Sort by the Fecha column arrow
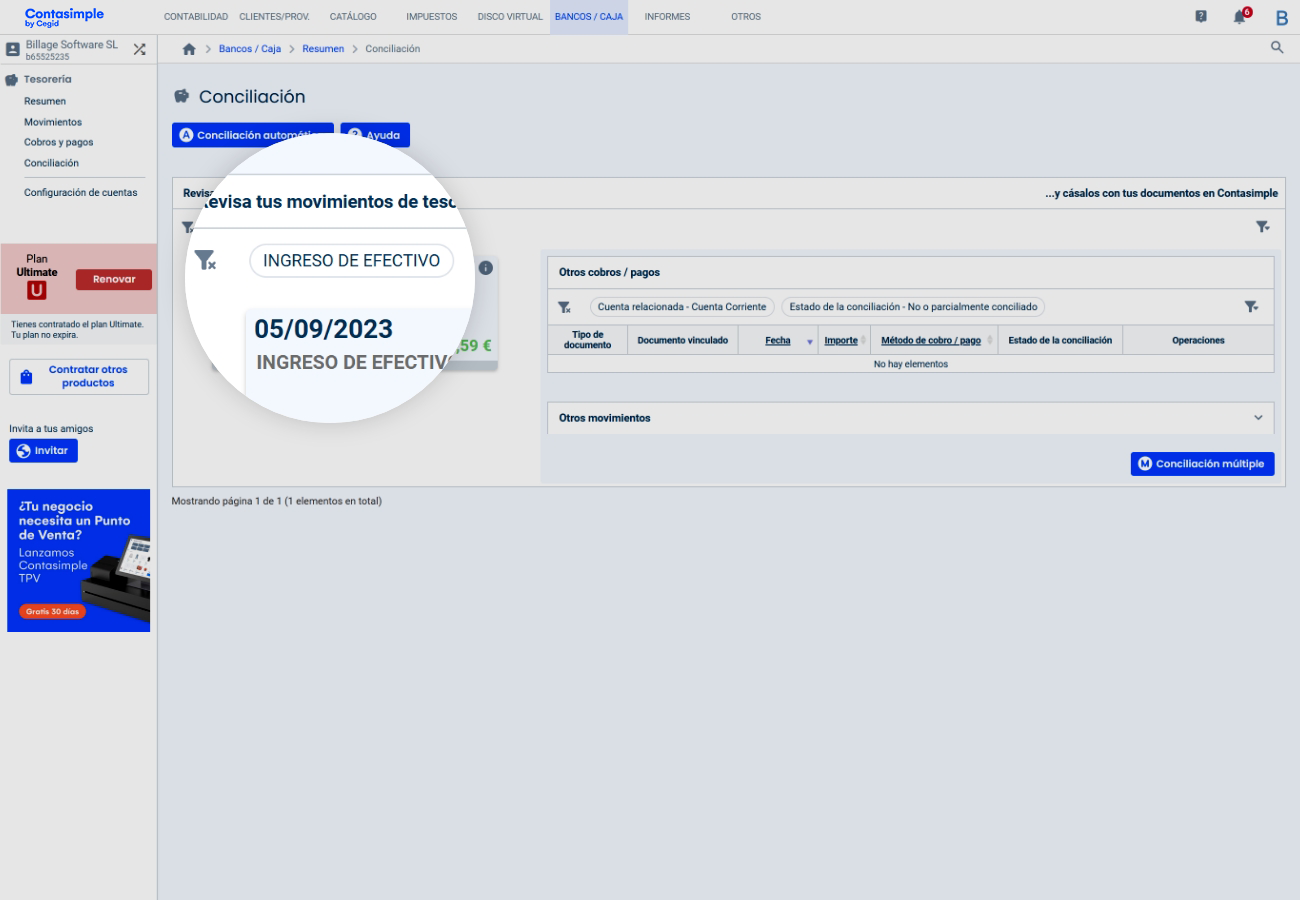Screen dimensions: 1300x900 (809, 341)
